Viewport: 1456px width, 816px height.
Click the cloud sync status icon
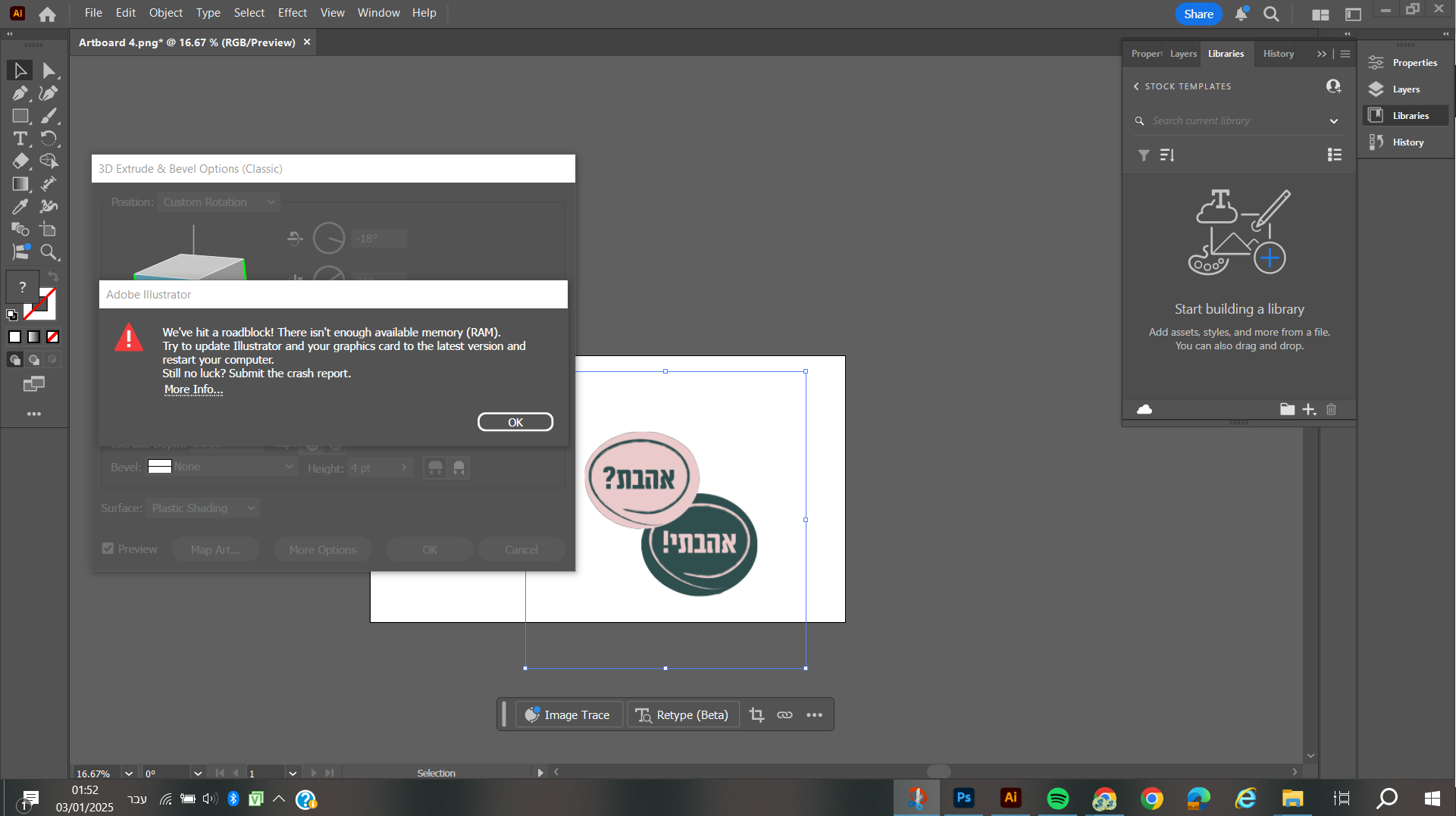[x=1144, y=409]
